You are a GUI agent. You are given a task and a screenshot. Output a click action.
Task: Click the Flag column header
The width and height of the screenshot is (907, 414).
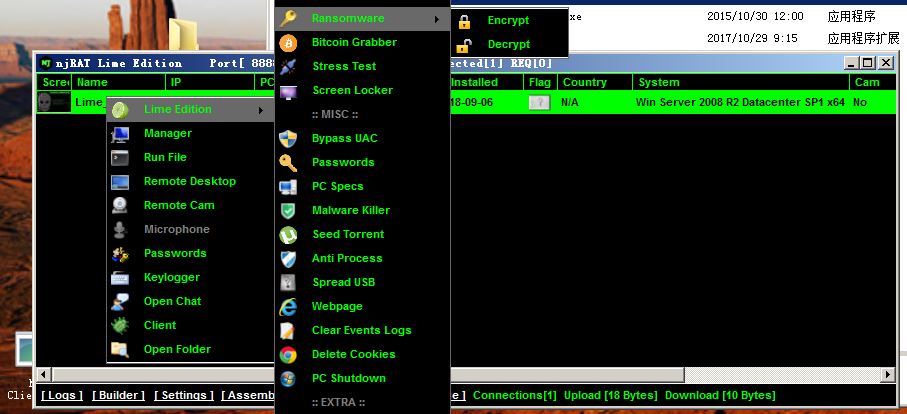point(540,82)
